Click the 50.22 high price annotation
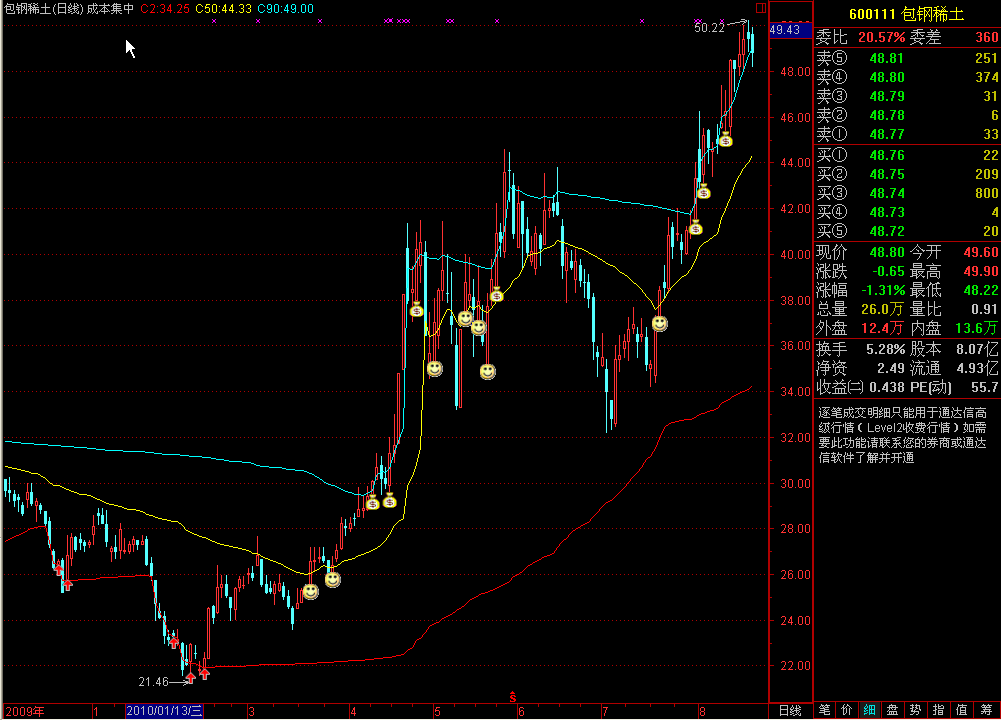Image resolution: width=1001 pixels, height=720 pixels. (x=709, y=28)
